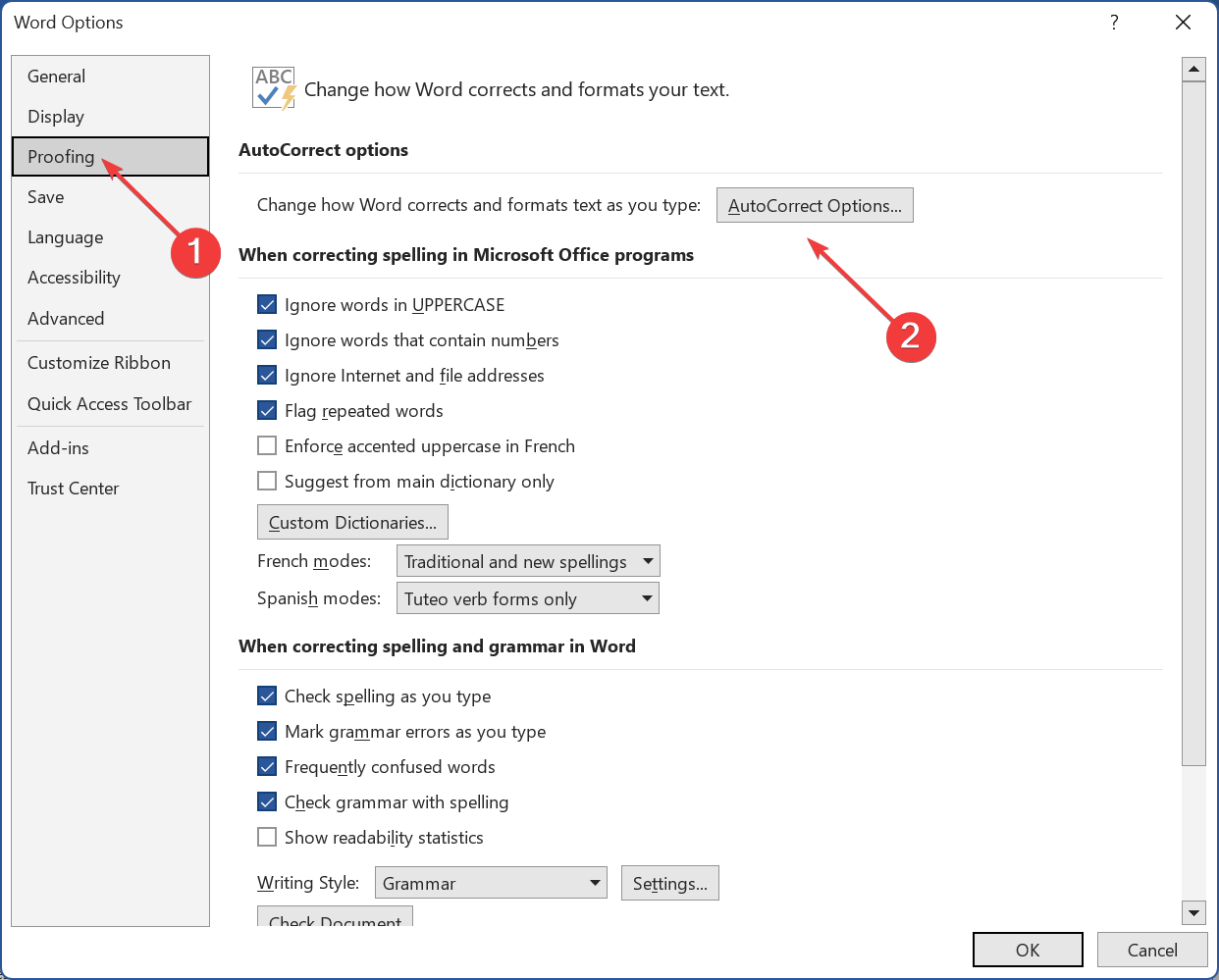Click the AutoCorrect options heading
Image resolution: width=1219 pixels, height=980 pixels.
click(323, 150)
